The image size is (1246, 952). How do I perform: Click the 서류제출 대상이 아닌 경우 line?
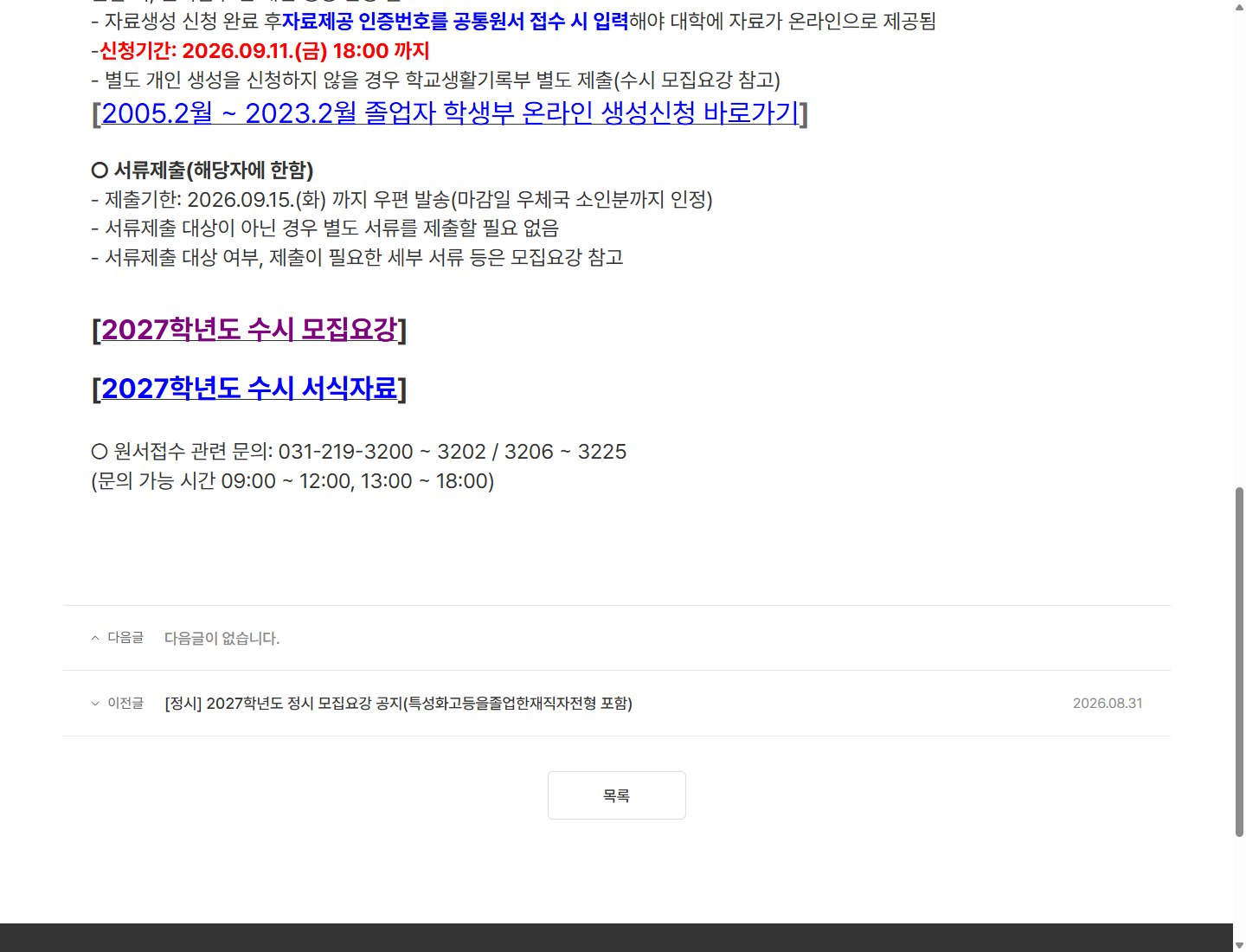(324, 228)
